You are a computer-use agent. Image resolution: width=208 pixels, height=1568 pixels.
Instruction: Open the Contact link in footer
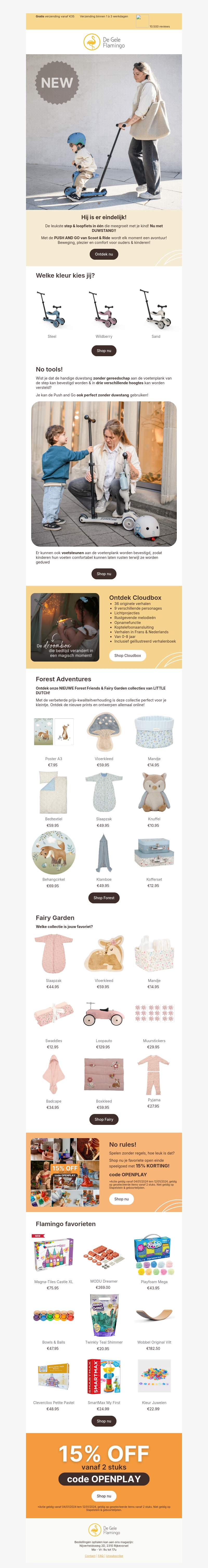click(90, 1555)
